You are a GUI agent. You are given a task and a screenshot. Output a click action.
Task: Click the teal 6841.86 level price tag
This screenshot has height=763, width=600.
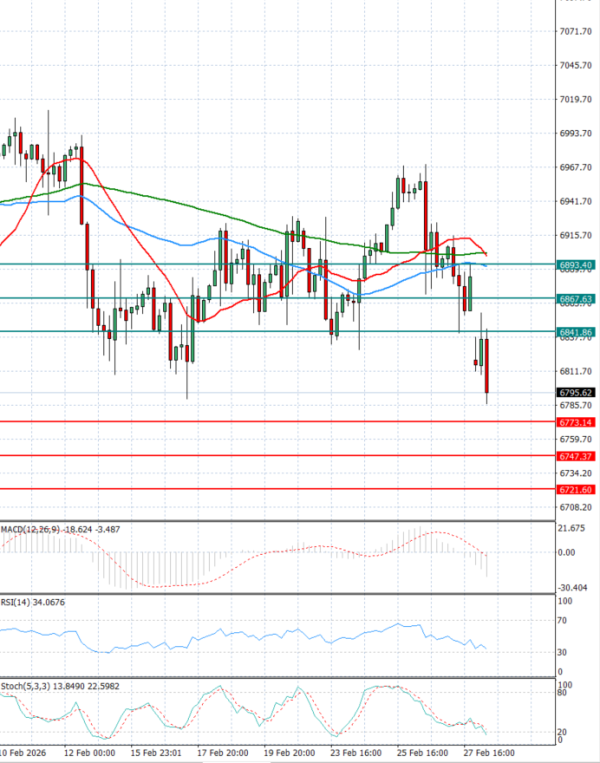point(574,331)
